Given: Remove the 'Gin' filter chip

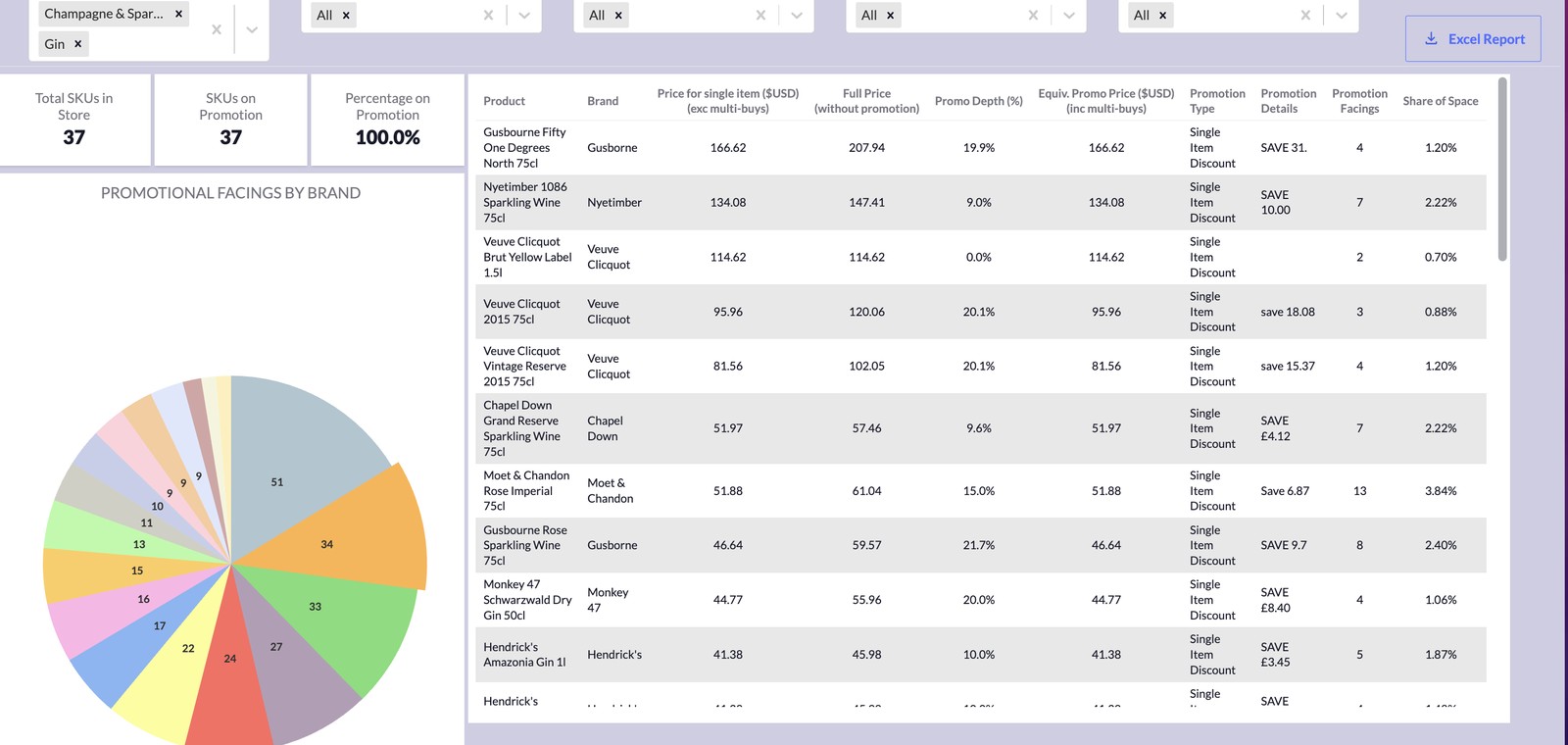Looking at the screenshot, I should (x=77, y=44).
